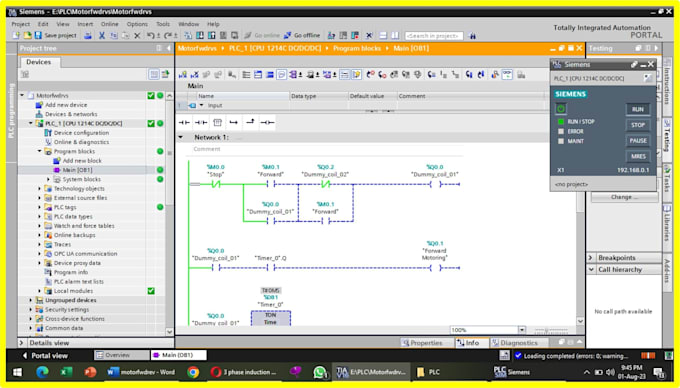Click the green checkmark beside PLC_1 device
The width and height of the screenshot is (680, 388).
pos(151,124)
